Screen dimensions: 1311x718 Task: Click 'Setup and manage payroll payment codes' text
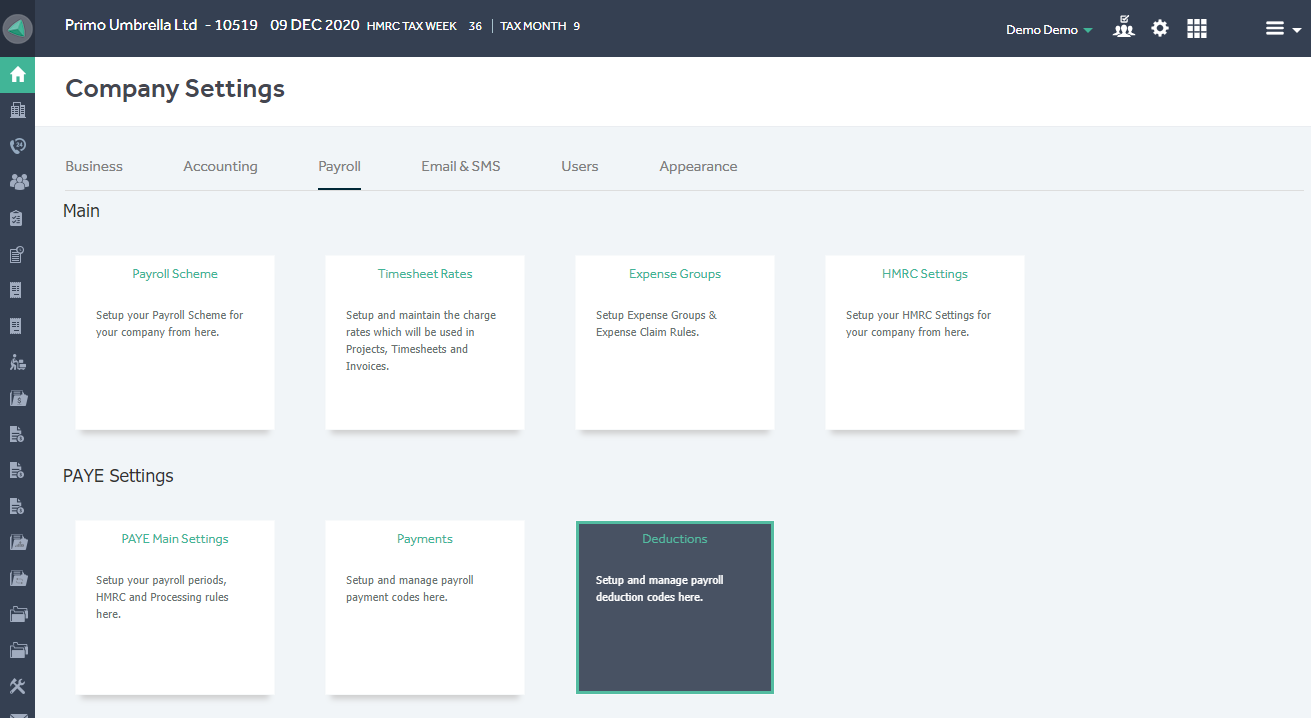tap(410, 588)
